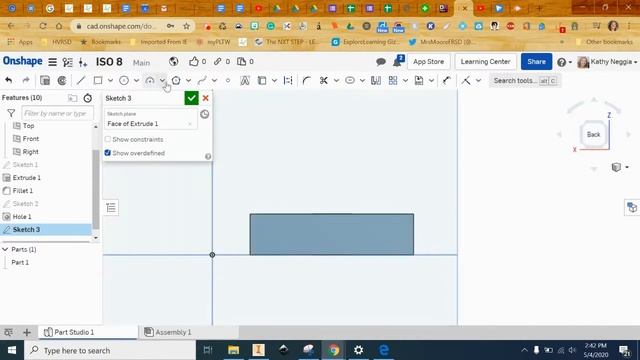Viewport: 640px width, 360px height.
Task: Click the Search tools field
Action: pyautogui.click(x=524, y=80)
